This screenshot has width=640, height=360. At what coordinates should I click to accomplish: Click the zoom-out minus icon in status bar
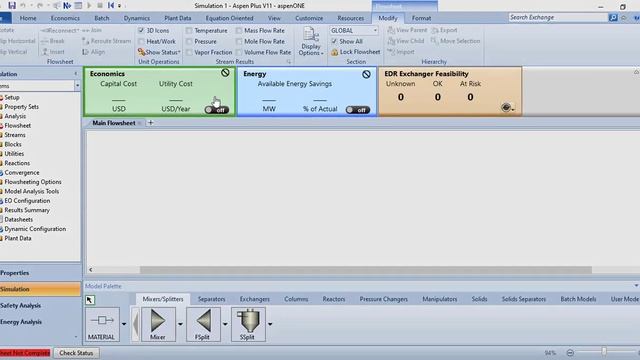pos(570,353)
